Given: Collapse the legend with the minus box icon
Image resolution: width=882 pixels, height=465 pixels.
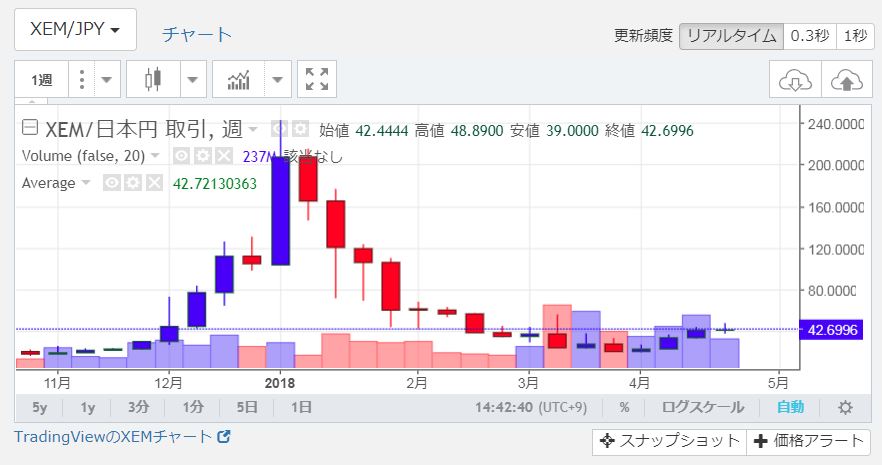Looking at the screenshot, I should pyautogui.click(x=30, y=128).
